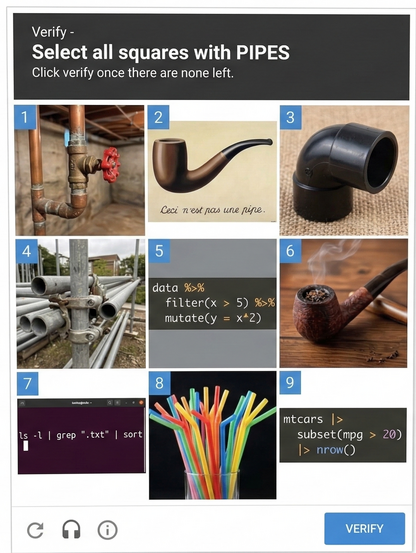
Task: Select square 3 with black elbow pipe fitting
Action: point(344,170)
